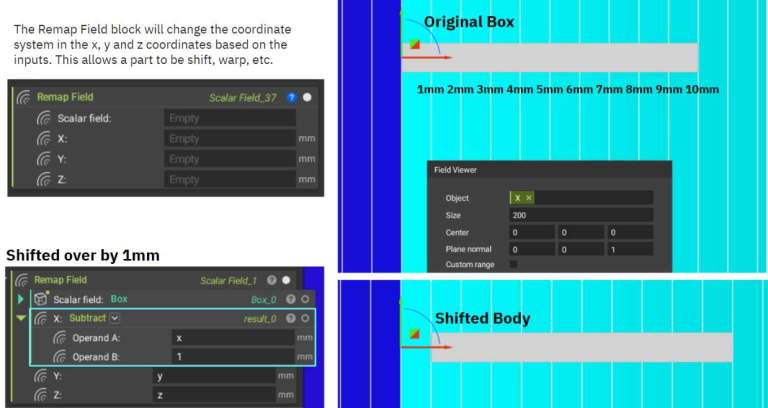
Task: Click the help icon beside result_0
Action: pyautogui.click(x=290, y=318)
